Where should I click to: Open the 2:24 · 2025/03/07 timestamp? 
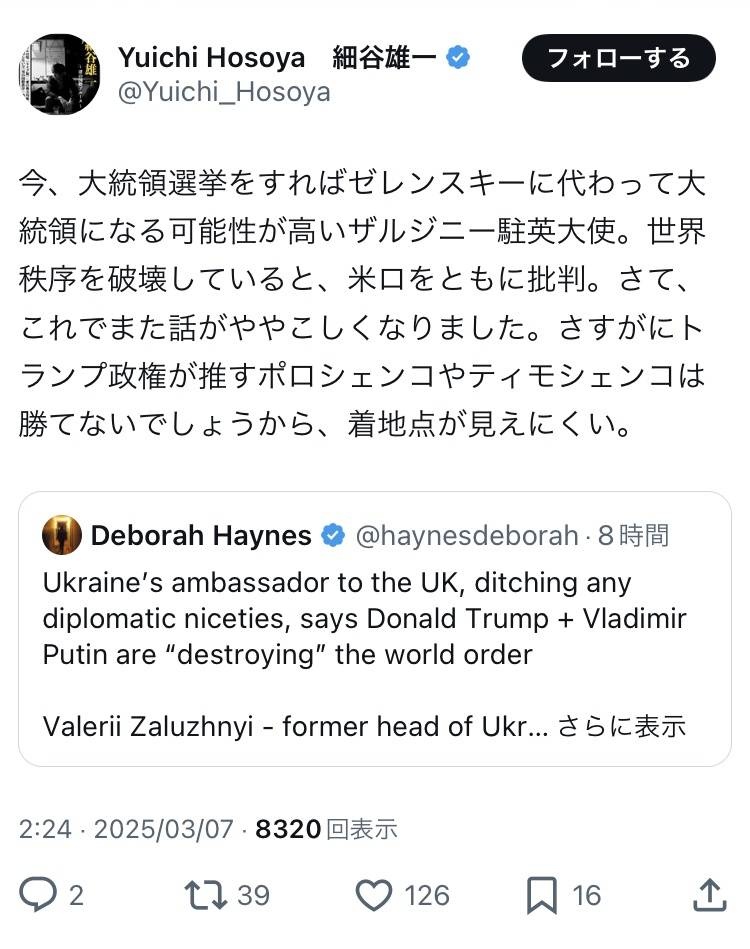coord(126,829)
